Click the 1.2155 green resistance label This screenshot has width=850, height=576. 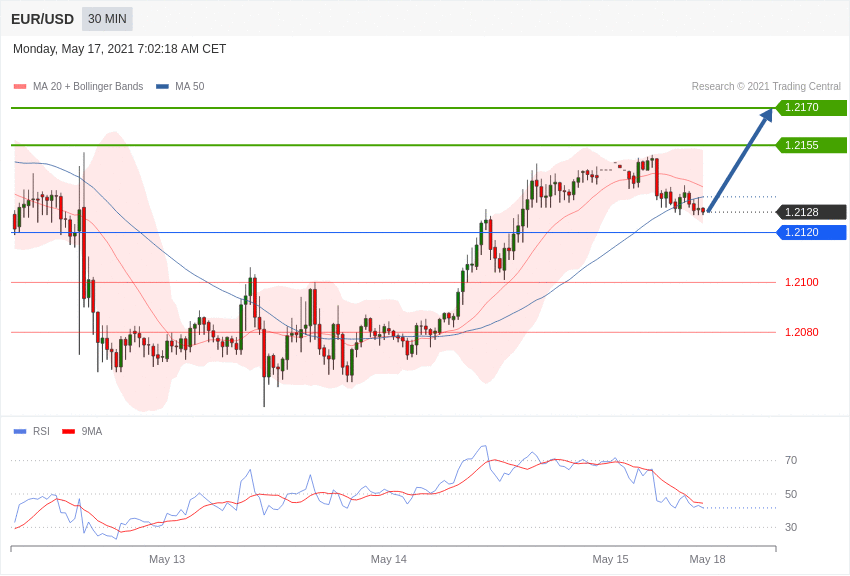[812, 145]
